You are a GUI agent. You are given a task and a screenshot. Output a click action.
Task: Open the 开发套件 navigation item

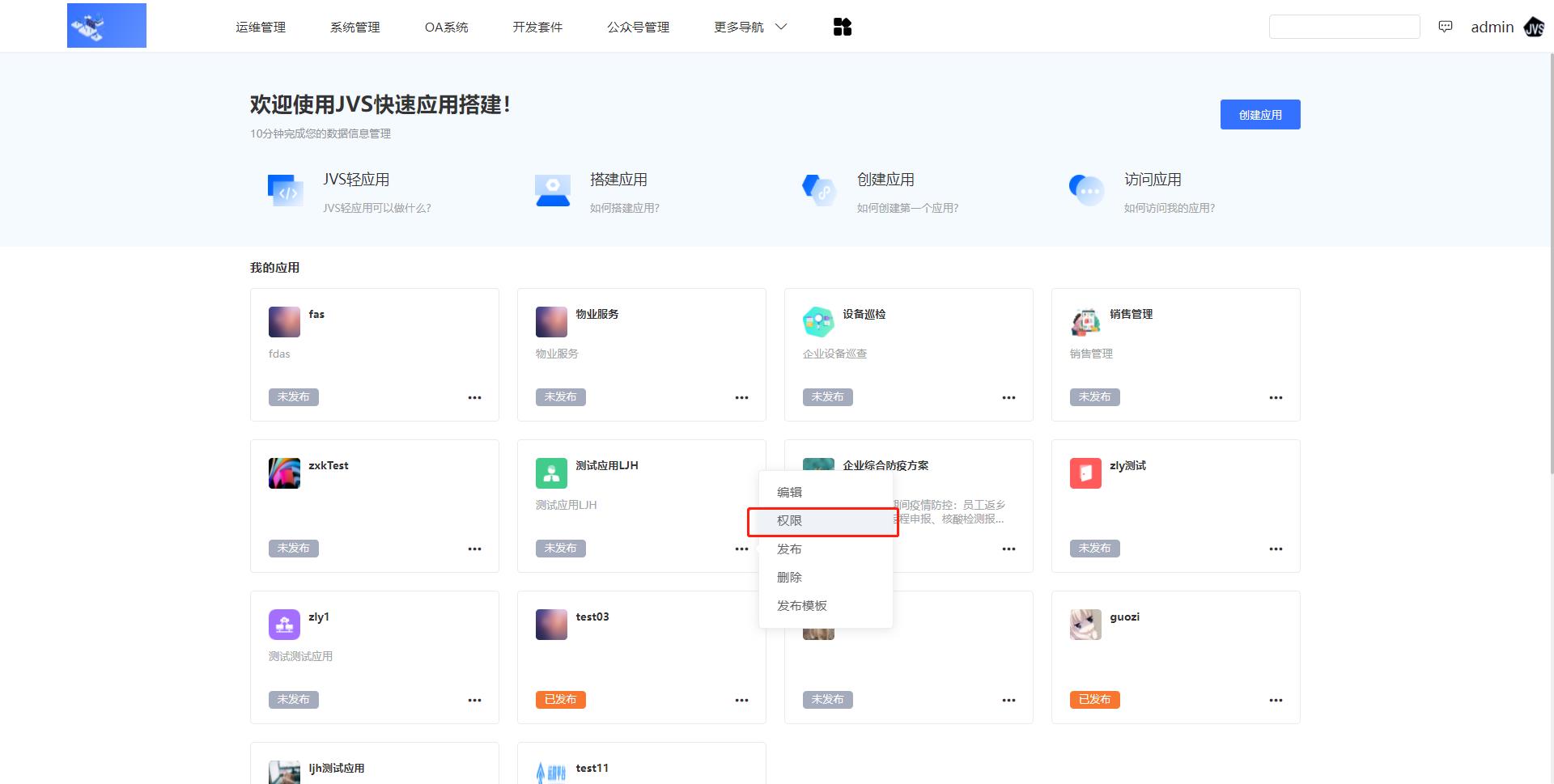(x=537, y=27)
